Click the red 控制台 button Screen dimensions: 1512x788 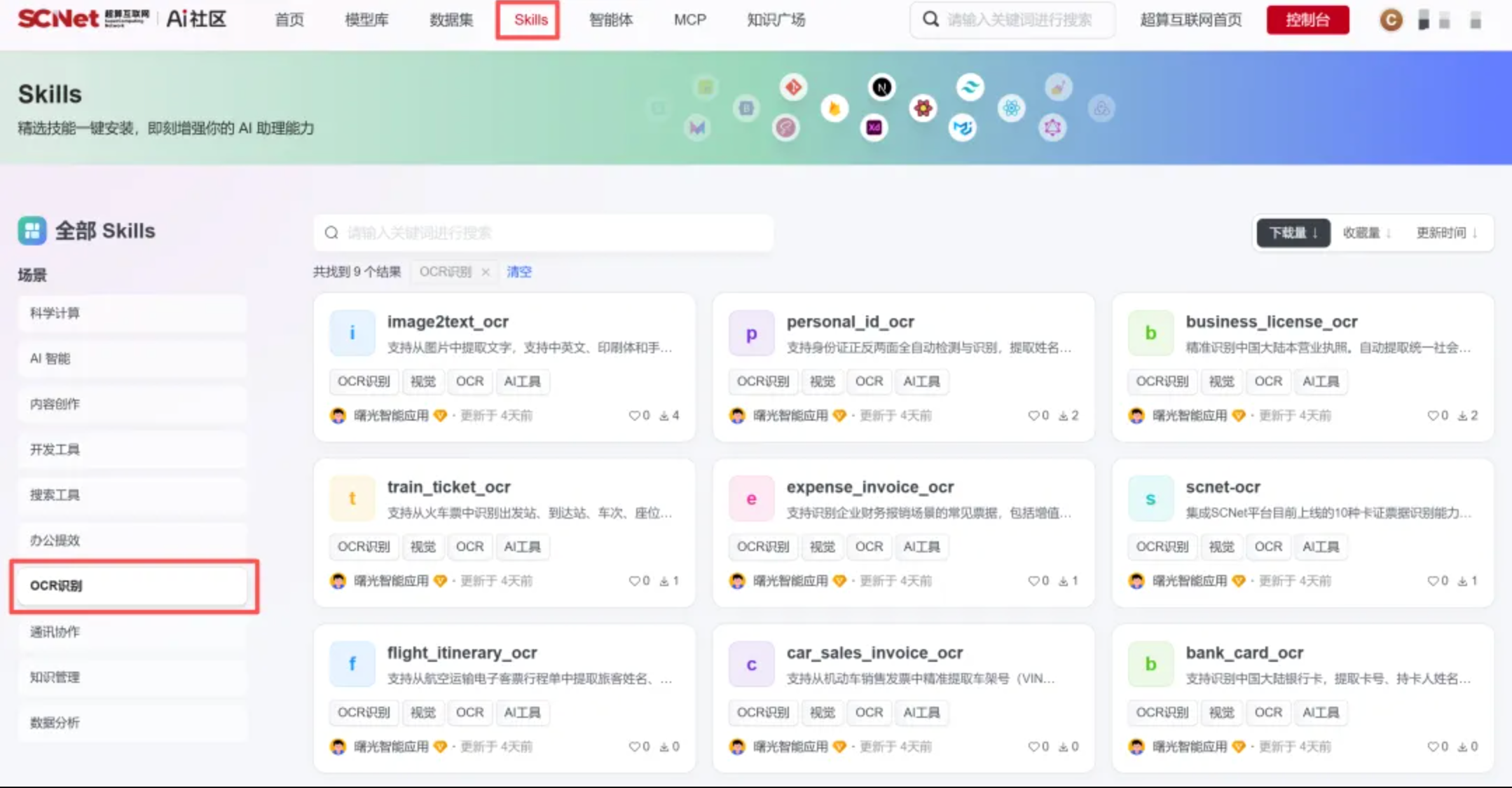click(x=1307, y=20)
